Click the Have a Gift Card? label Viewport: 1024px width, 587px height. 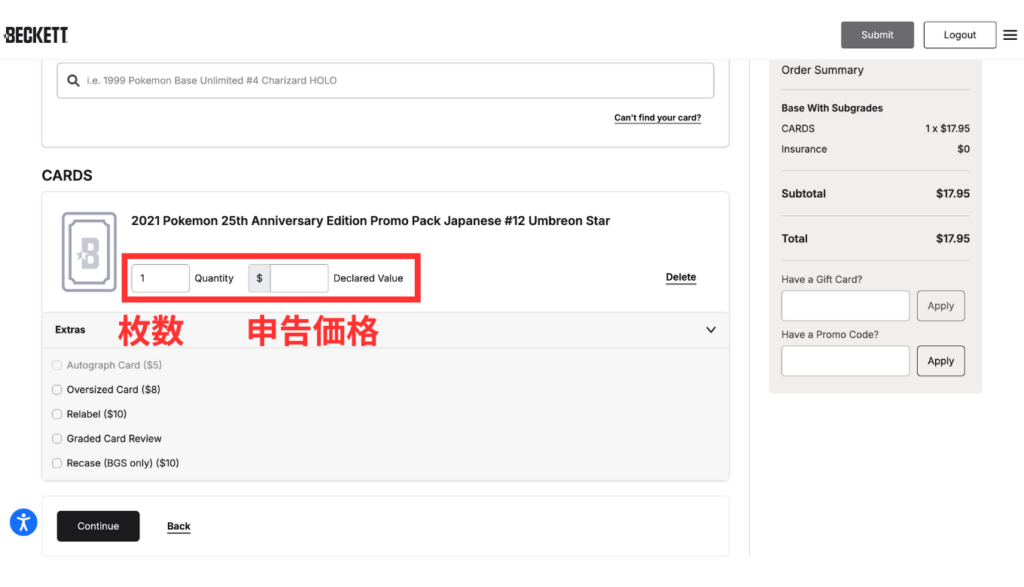(822, 279)
